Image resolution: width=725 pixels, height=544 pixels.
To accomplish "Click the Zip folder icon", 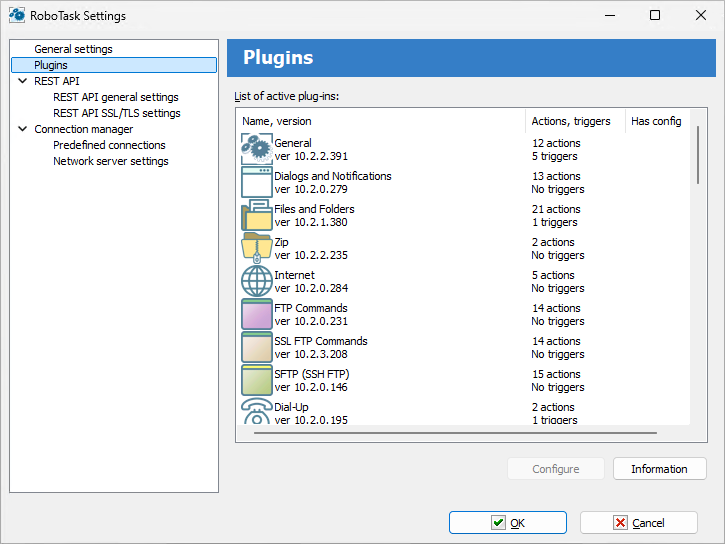I will point(257,248).
